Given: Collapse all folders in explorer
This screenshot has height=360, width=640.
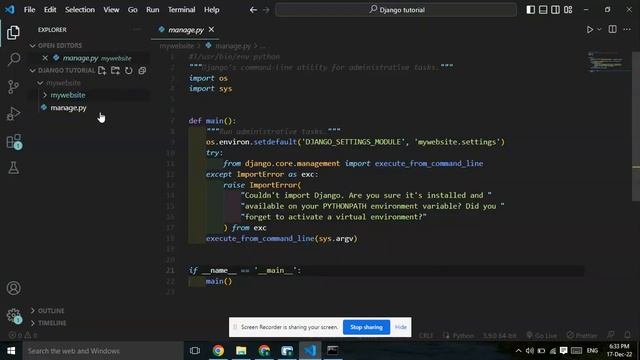Looking at the screenshot, I should click(x=142, y=71).
